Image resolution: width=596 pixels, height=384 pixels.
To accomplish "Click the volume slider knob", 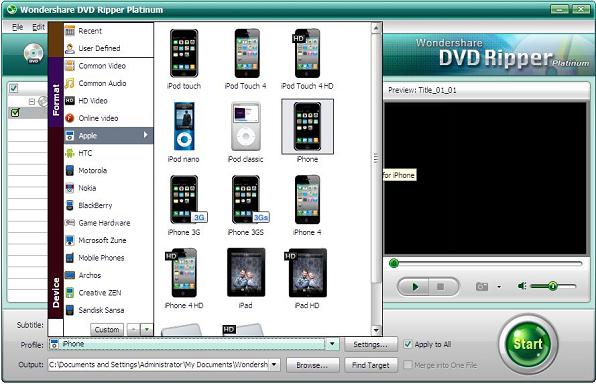I will [553, 286].
